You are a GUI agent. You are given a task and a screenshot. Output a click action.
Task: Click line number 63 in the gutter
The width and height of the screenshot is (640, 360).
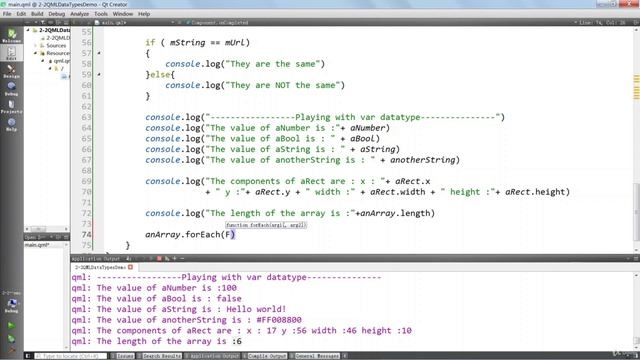(x=86, y=117)
